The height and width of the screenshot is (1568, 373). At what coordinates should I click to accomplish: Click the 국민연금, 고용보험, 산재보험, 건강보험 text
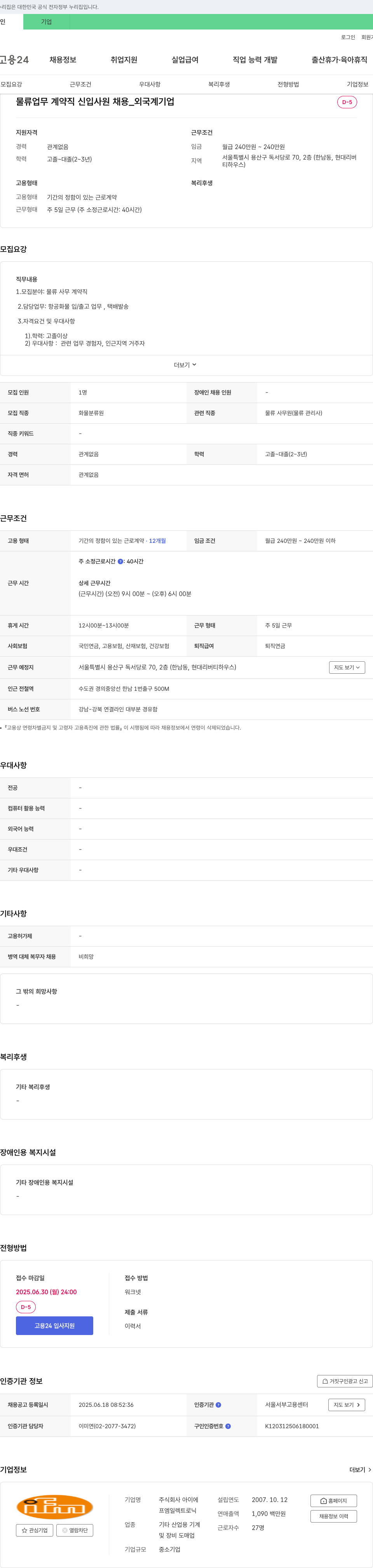[x=124, y=647]
